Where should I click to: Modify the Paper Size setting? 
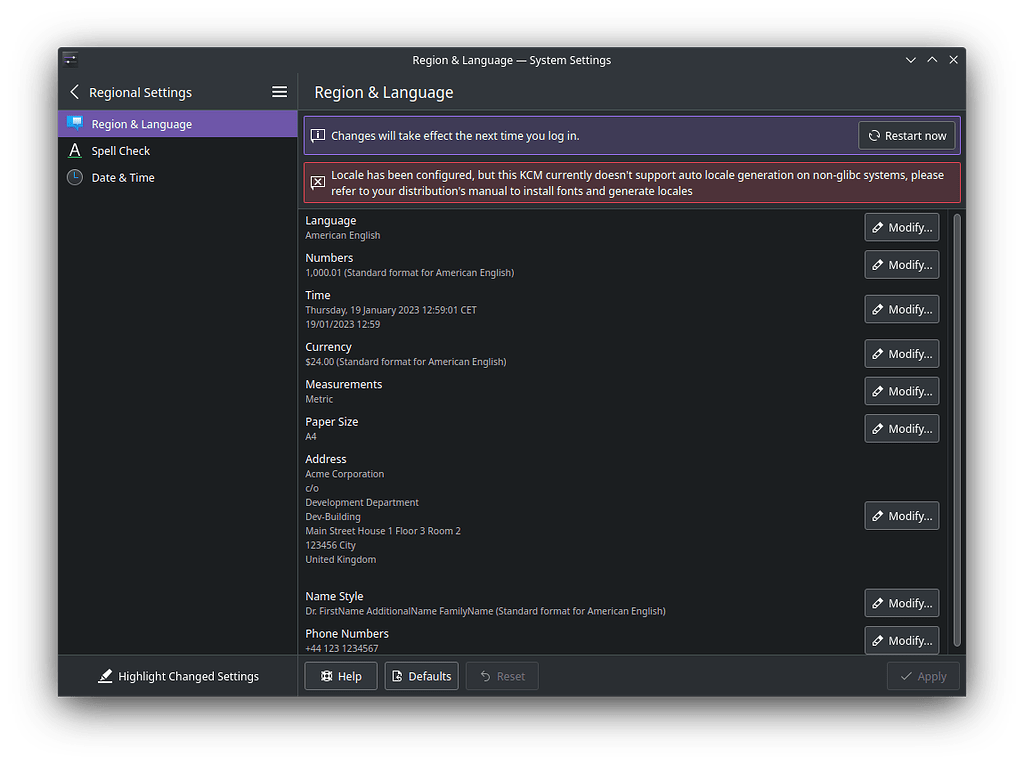[x=901, y=428]
